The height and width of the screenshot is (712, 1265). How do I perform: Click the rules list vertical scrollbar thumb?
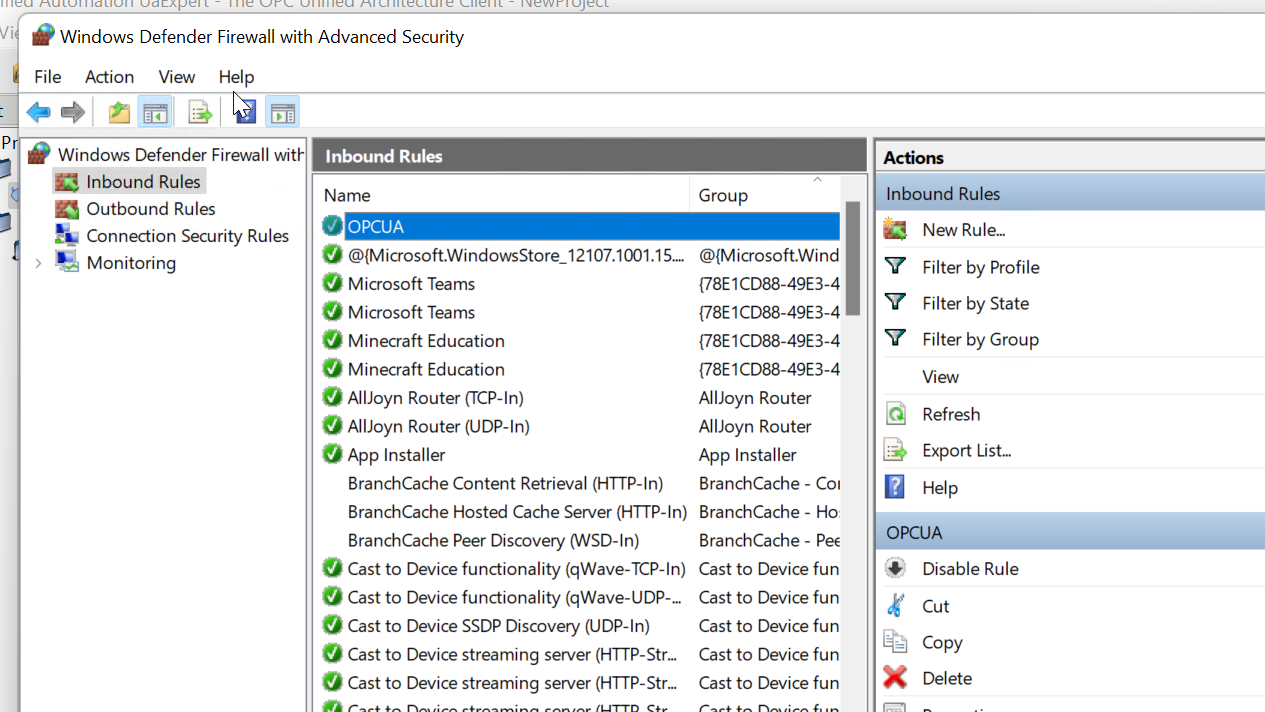pos(852,258)
